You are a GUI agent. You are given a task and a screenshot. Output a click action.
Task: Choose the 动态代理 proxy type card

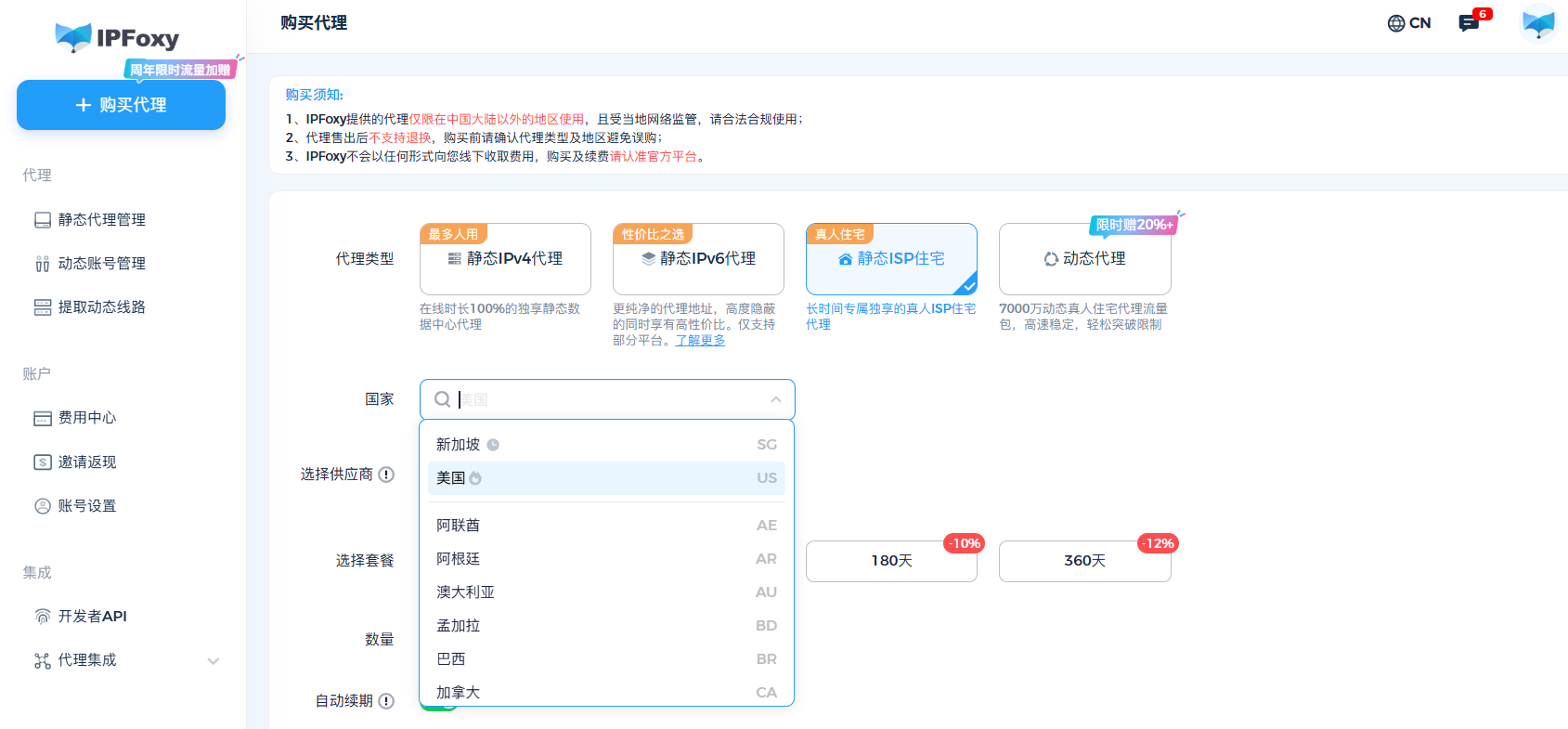point(1084,259)
